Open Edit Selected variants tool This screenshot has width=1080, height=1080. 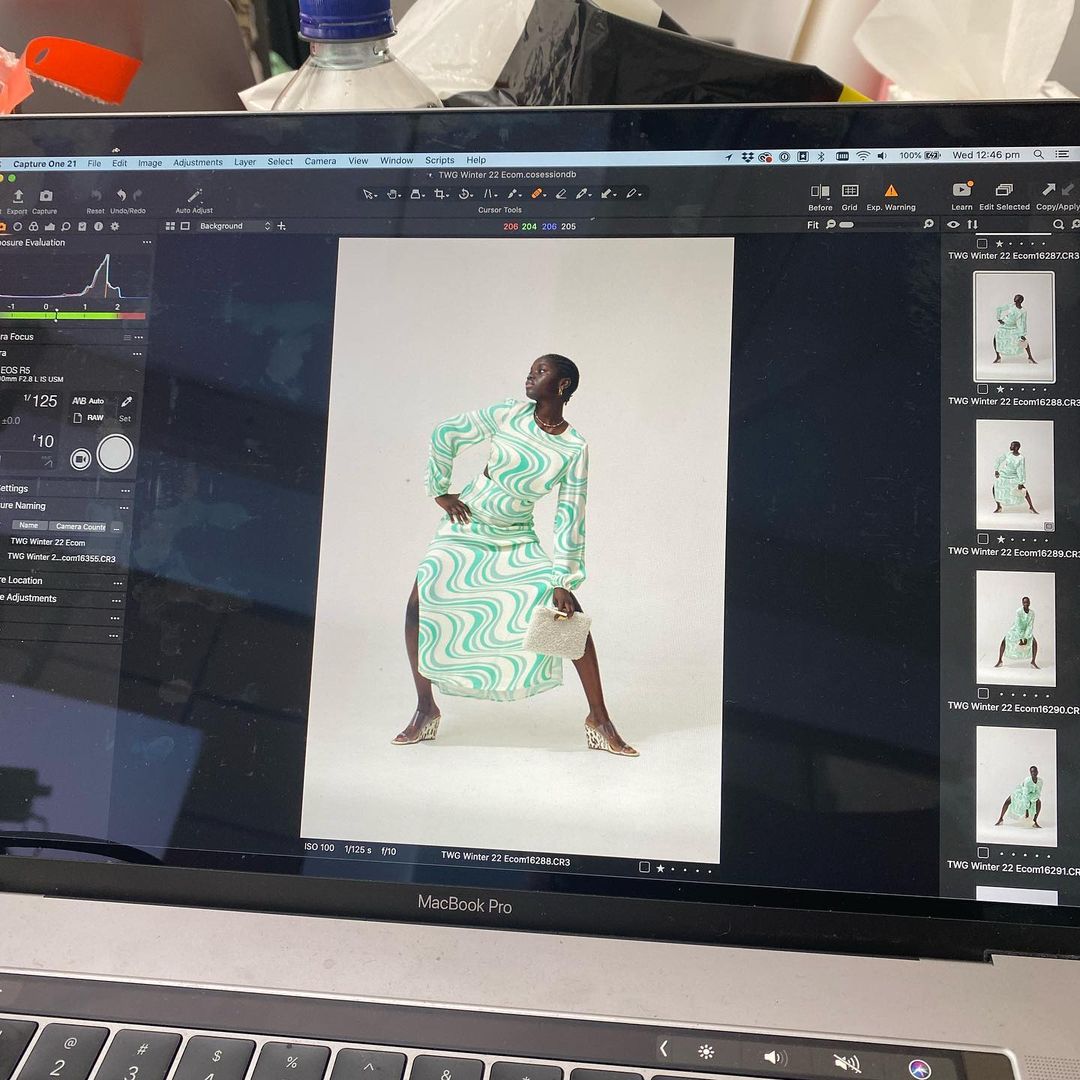coord(1004,190)
